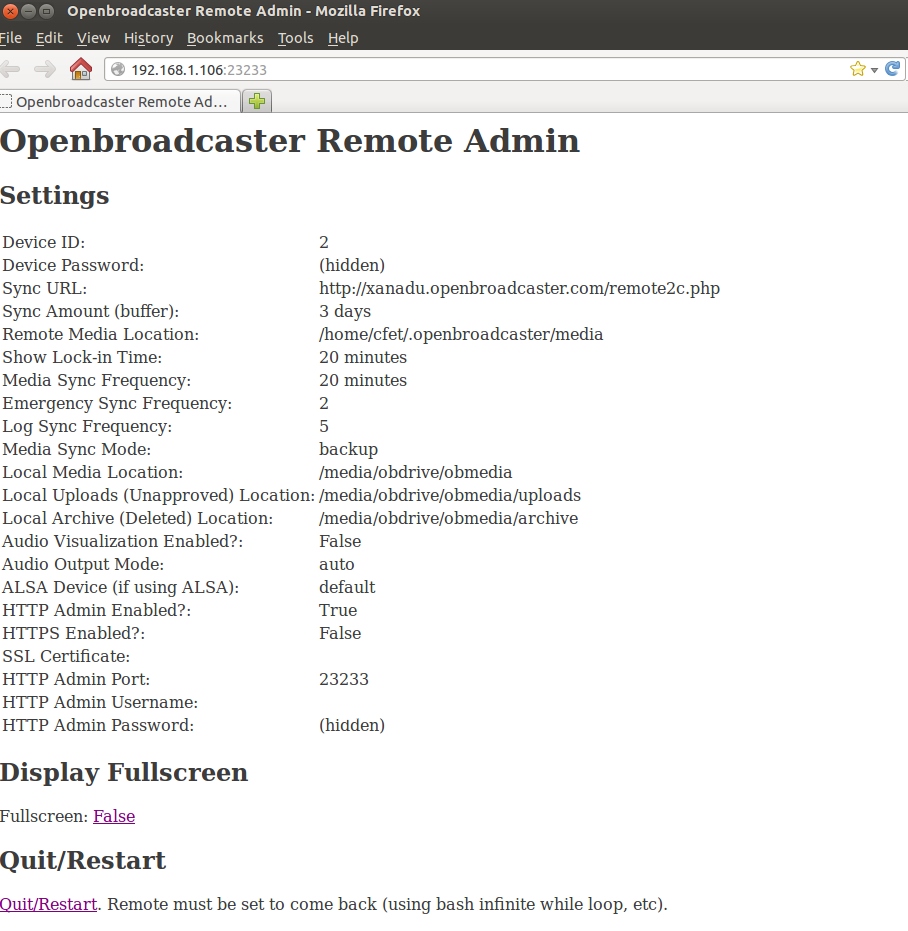
Task: Click the 'Emergency Sync Frequency:' label
Action: 117,404
